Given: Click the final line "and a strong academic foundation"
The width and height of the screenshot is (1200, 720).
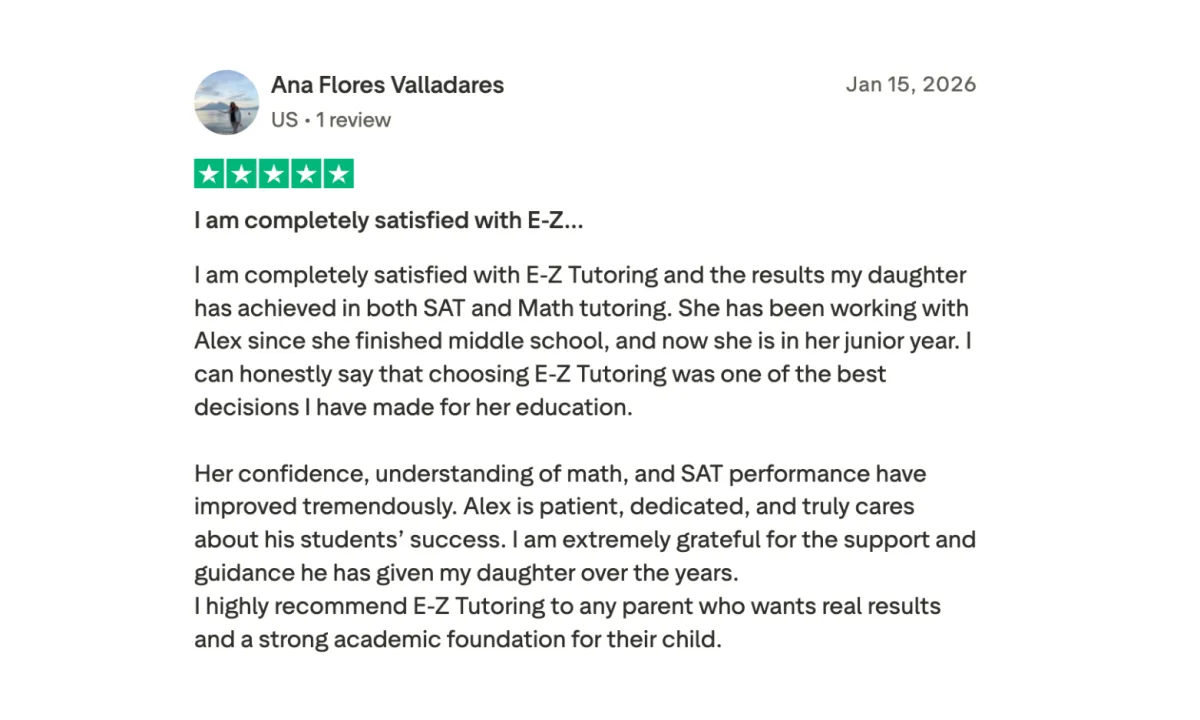Looking at the screenshot, I should coord(457,639).
